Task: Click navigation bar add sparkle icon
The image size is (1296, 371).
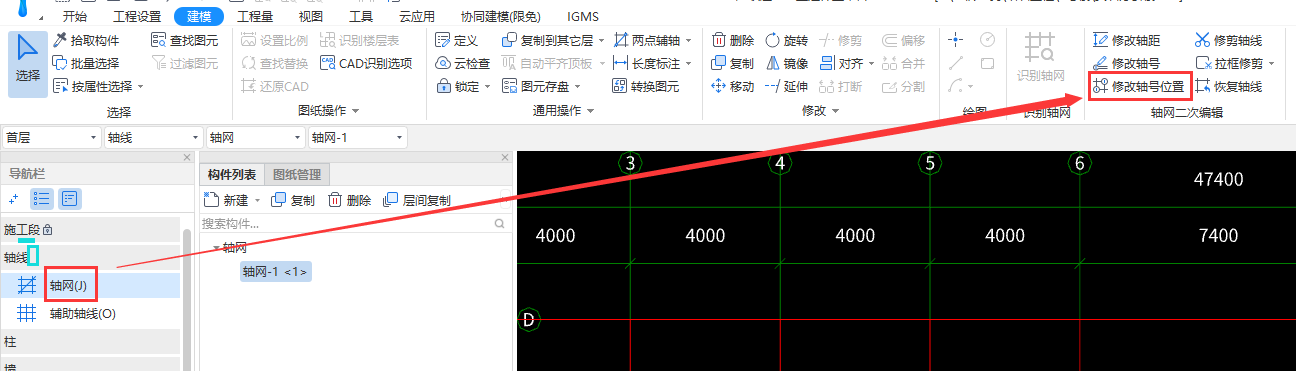Action: tap(14, 199)
